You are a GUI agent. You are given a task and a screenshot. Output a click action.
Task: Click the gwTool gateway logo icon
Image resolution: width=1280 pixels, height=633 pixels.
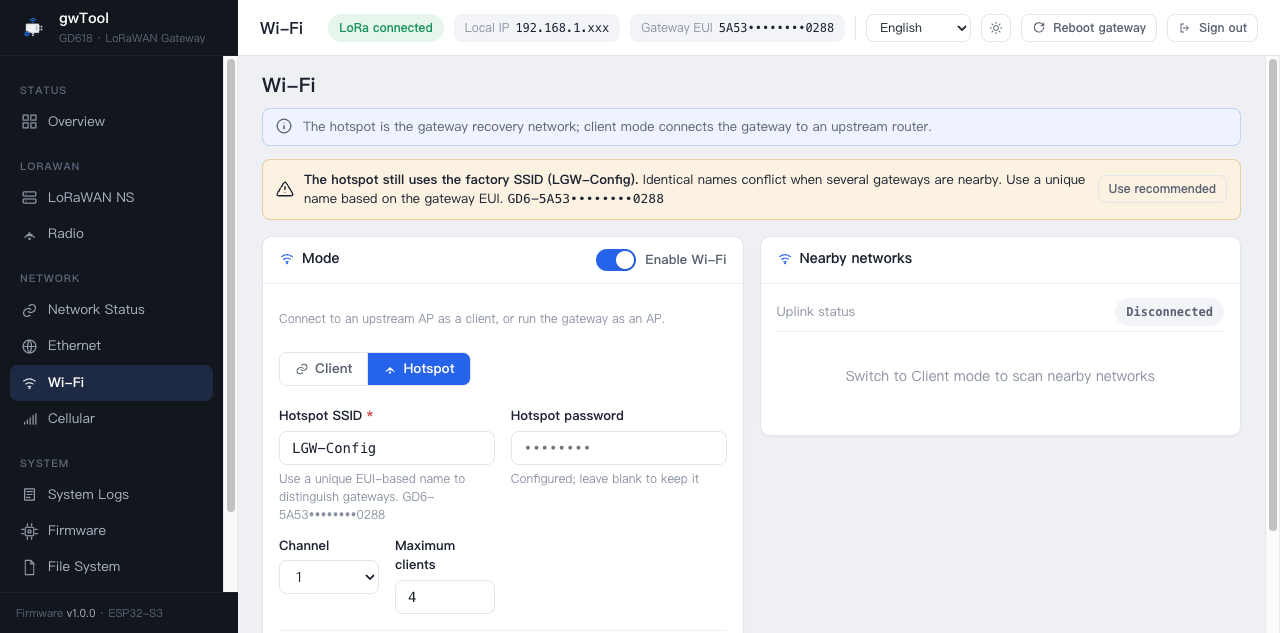click(34, 28)
